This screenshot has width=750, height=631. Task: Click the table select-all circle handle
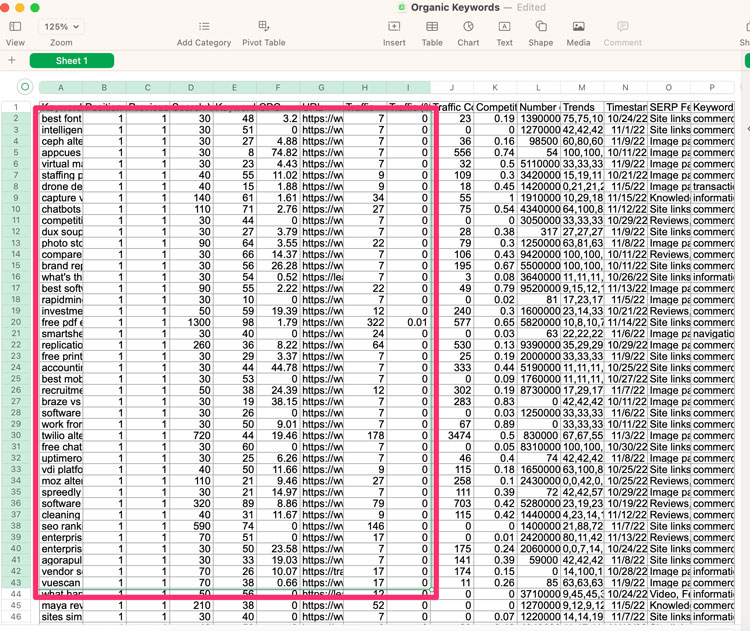pyautogui.click(x=25, y=87)
